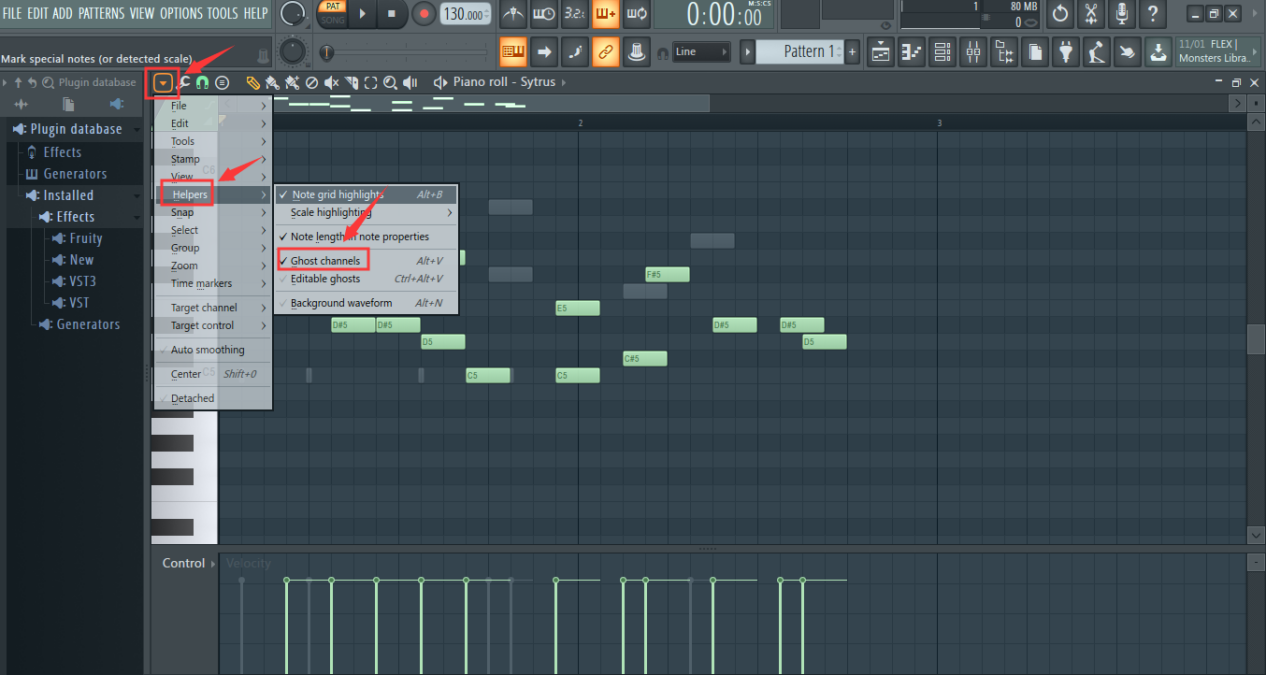Click the add pattern plus button
The height and width of the screenshot is (675, 1266).
pos(852,52)
